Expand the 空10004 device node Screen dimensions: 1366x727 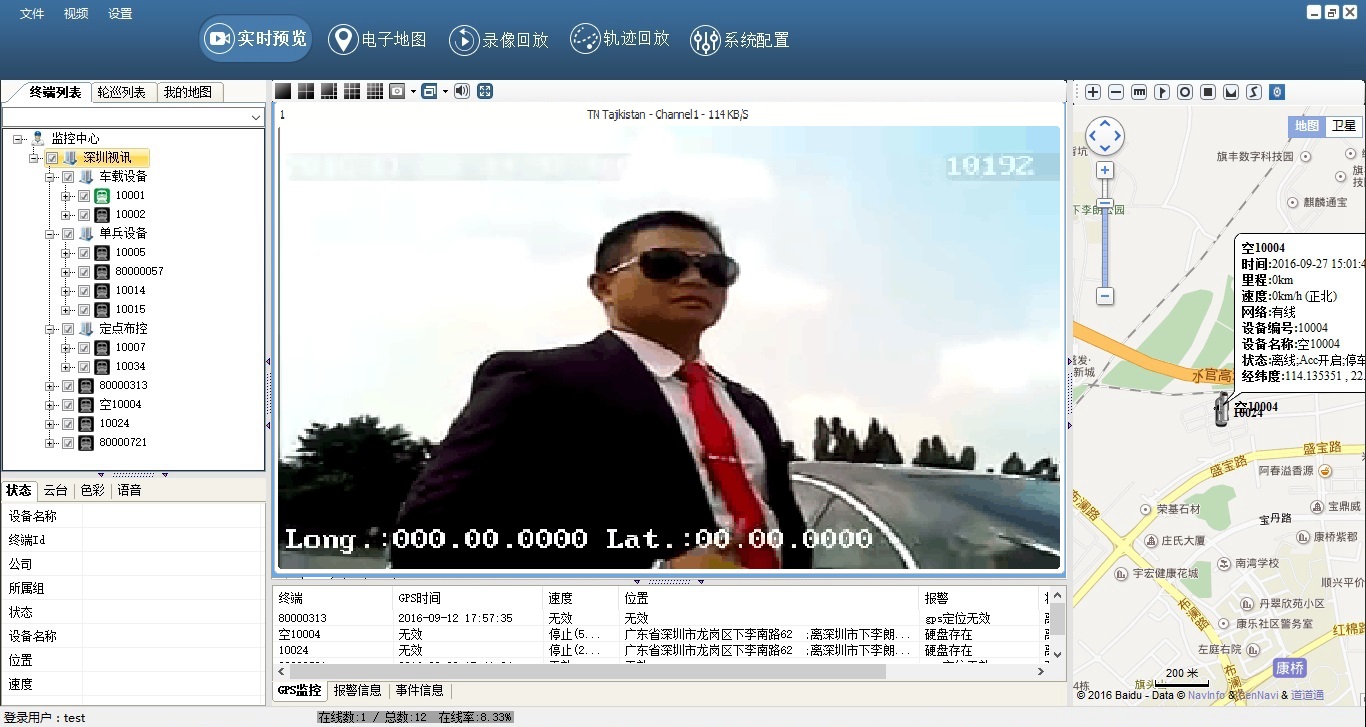pyautogui.click(x=50, y=405)
